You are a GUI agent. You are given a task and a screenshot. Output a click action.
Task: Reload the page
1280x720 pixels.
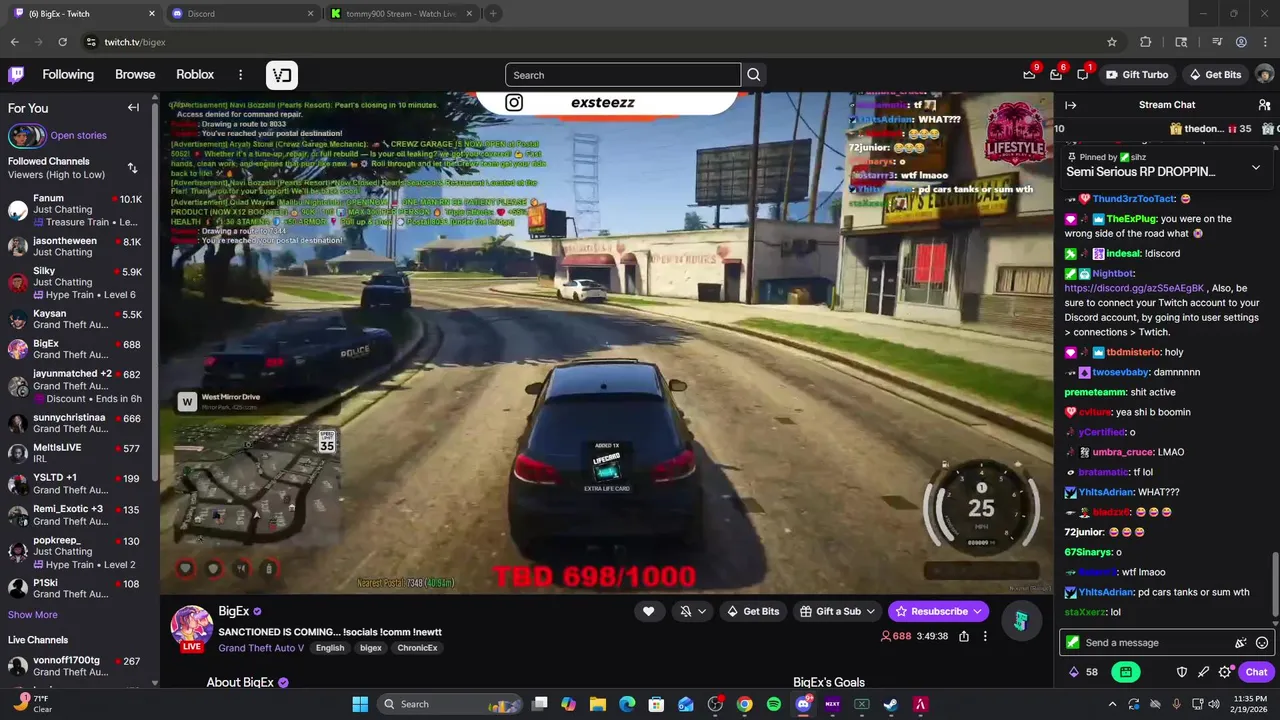[x=62, y=42]
